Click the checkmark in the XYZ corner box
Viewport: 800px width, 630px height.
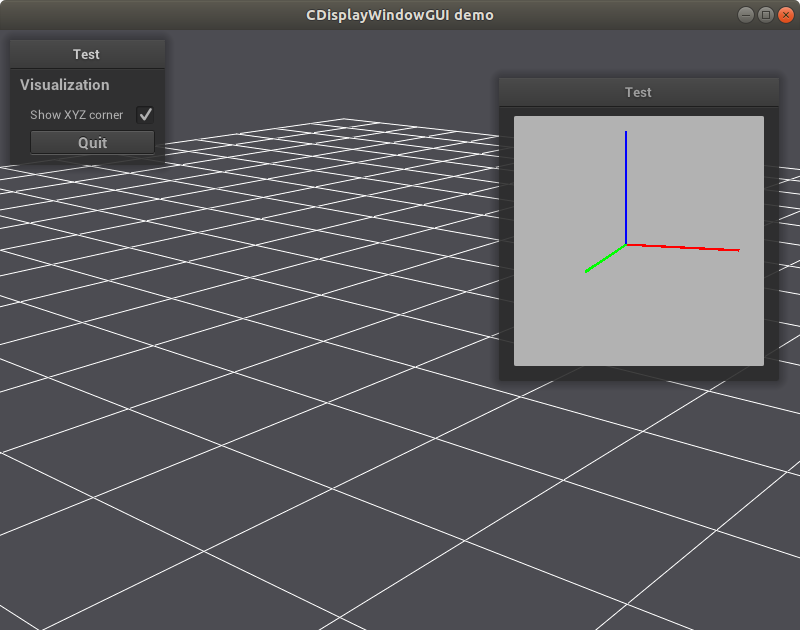146,114
